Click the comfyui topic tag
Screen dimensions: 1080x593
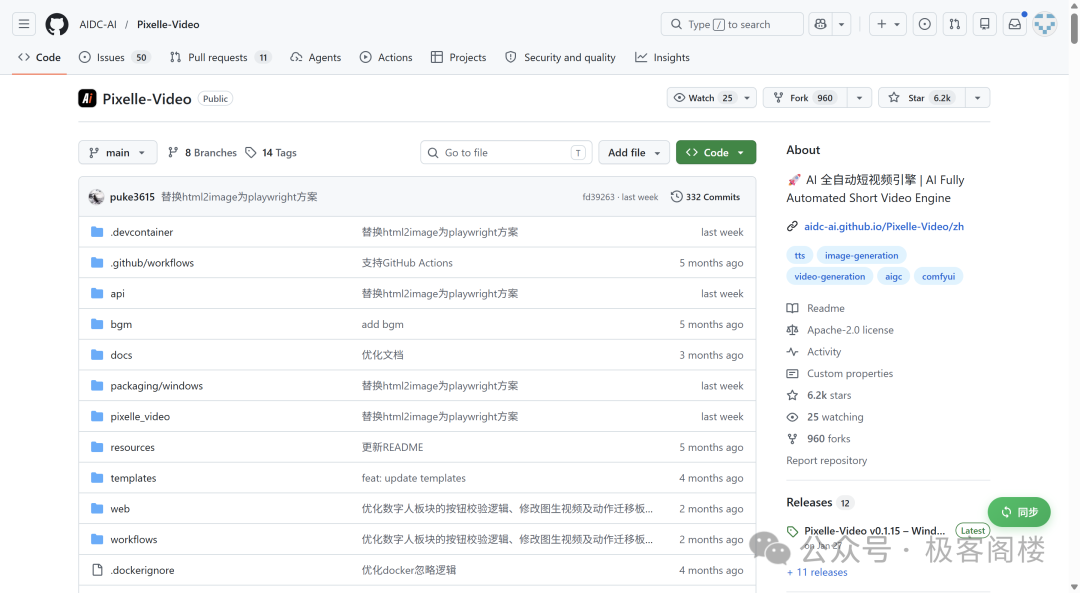tap(938, 276)
